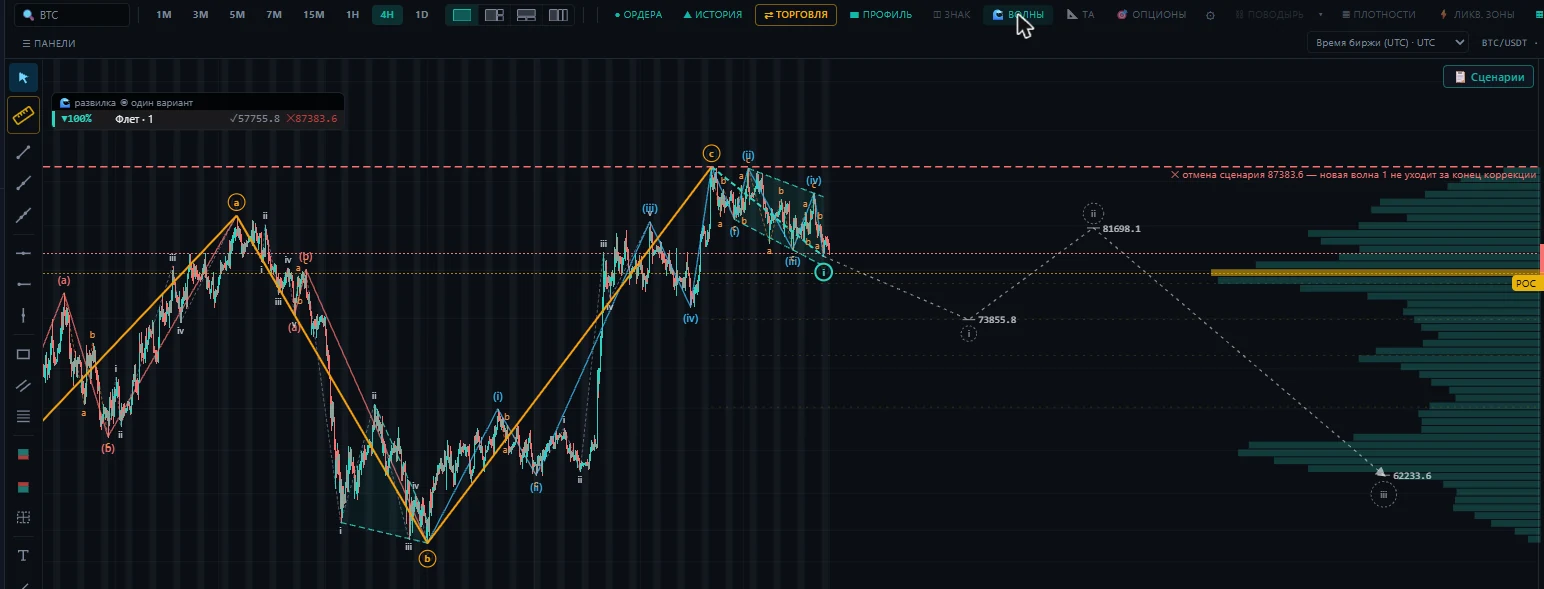
Task: Open the ТОРГОВЛЯ trading panel
Action: coord(796,15)
